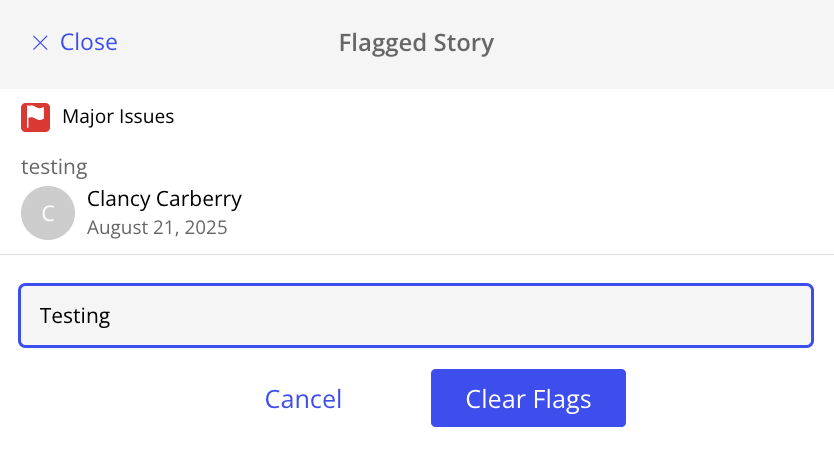Screen dimensions: 834x454
Task: Open Clancy Carberry's name
Action: tap(164, 199)
